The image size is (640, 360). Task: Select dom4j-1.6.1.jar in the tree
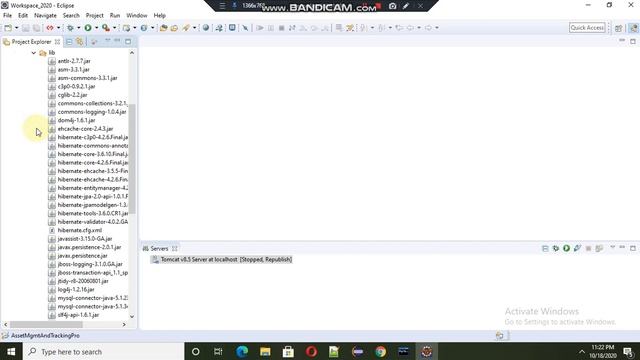tap(76, 120)
